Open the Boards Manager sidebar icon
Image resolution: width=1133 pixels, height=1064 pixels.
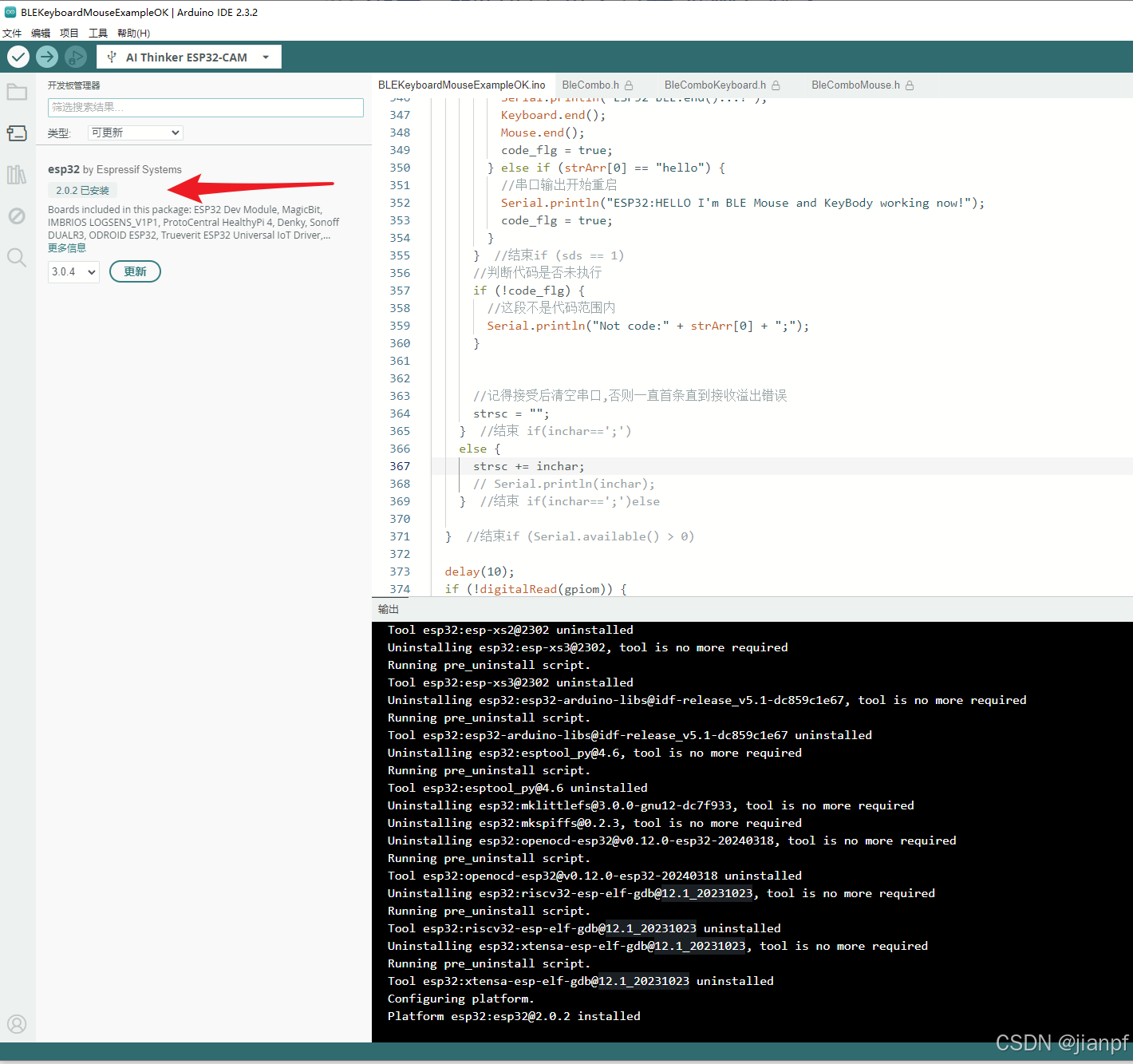(17, 133)
